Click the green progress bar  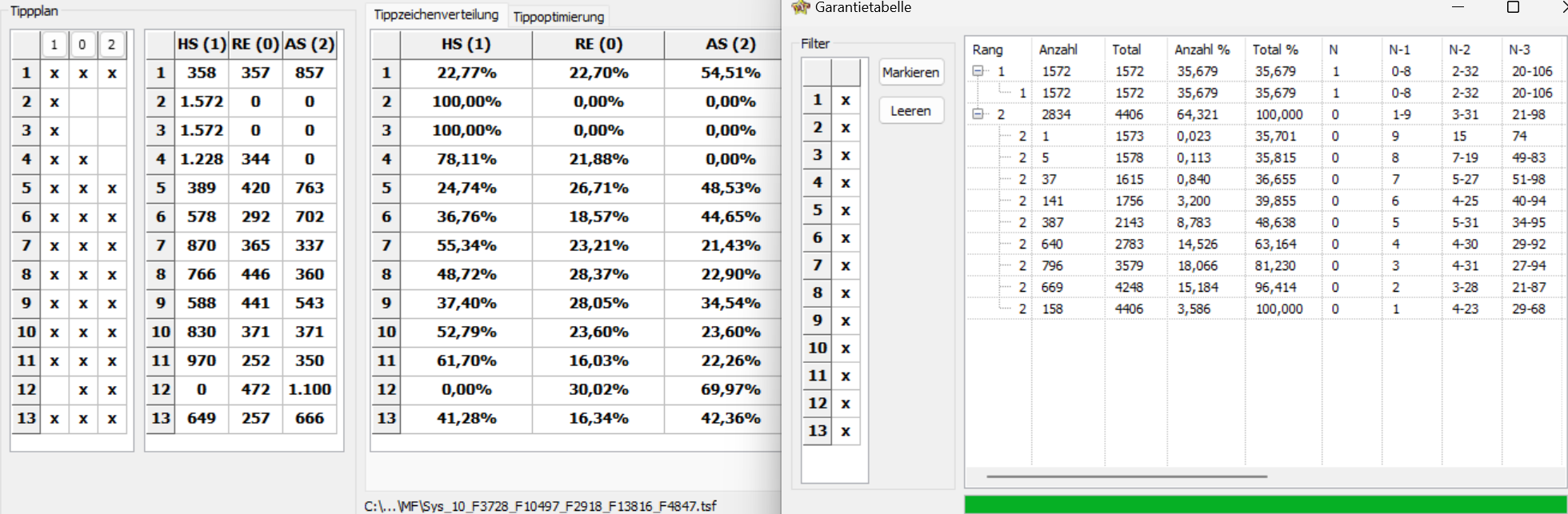(1266, 504)
